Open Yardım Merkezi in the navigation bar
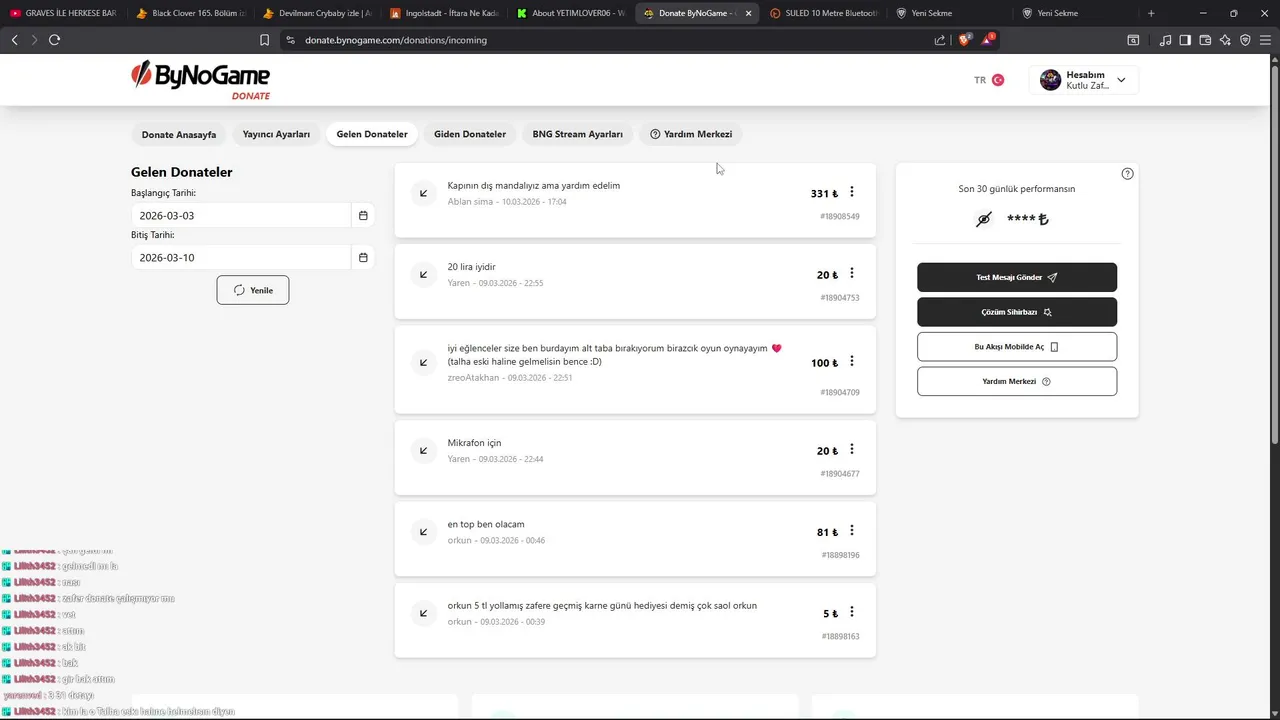The width and height of the screenshot is (1280, 720). pos(691,134)
